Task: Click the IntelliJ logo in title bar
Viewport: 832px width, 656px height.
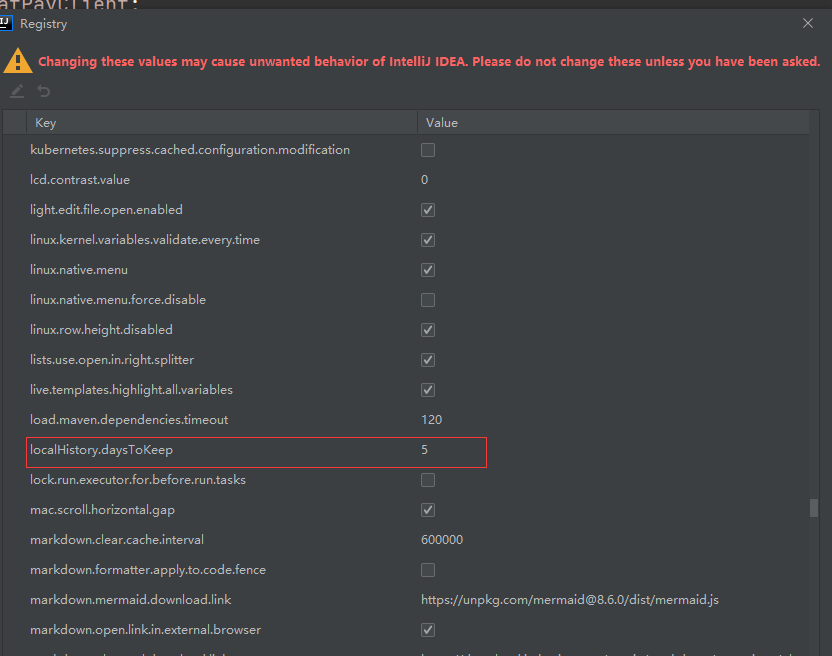Action: coord(6,23)
